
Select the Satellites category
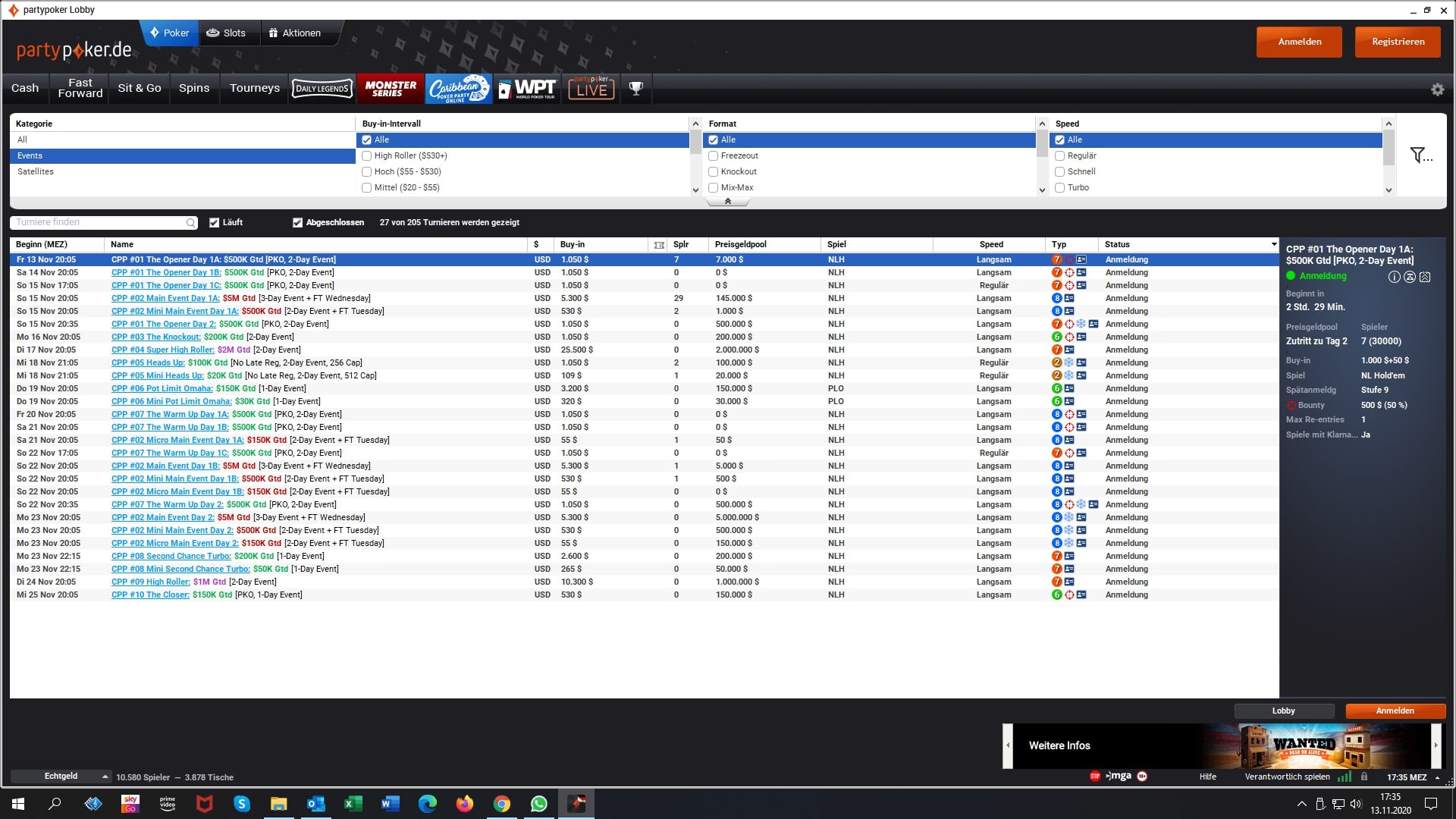(x=36, y=172)
